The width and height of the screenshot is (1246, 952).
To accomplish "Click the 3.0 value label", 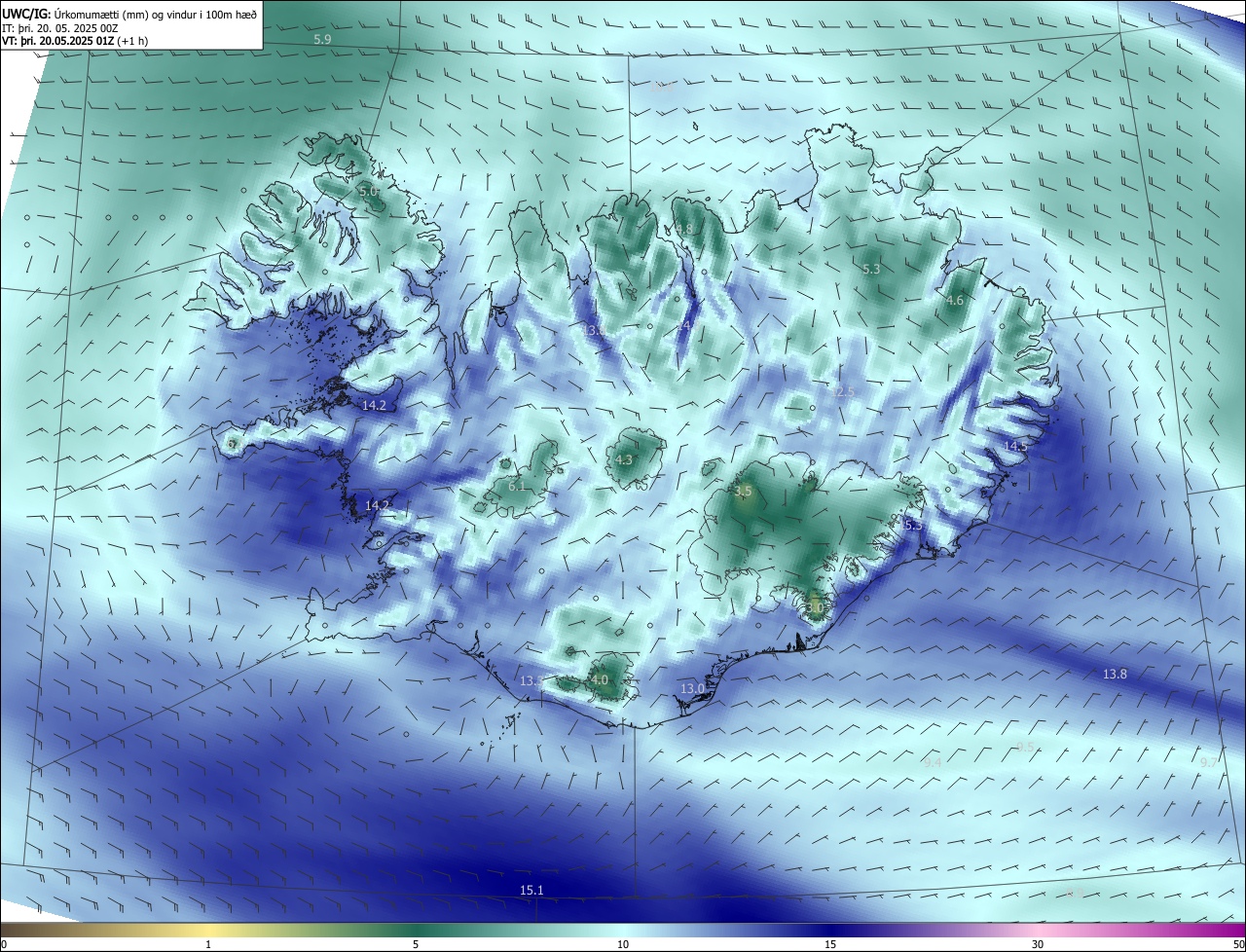I will click(x=815, y=607).
